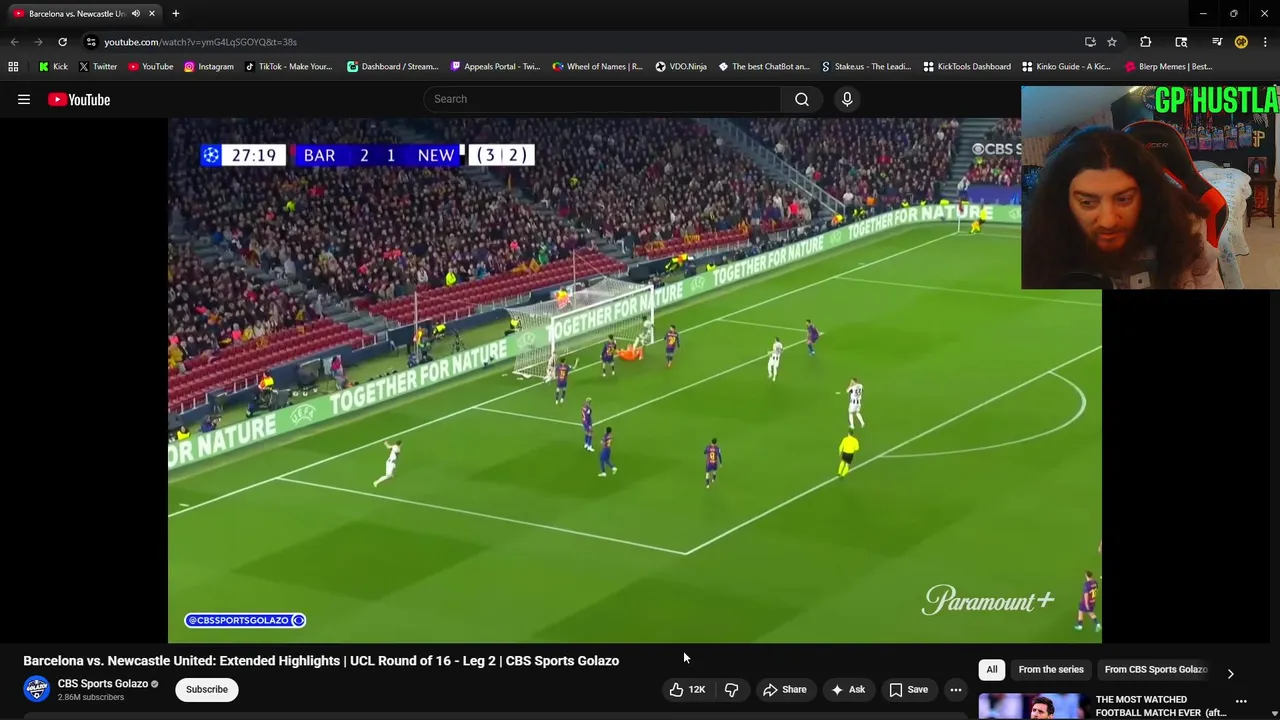Screen dimensions: 1280x720
Task: Close the Barcelona vs. Newcastle tab
Action: pyautogui.click(x=152, y=13)
